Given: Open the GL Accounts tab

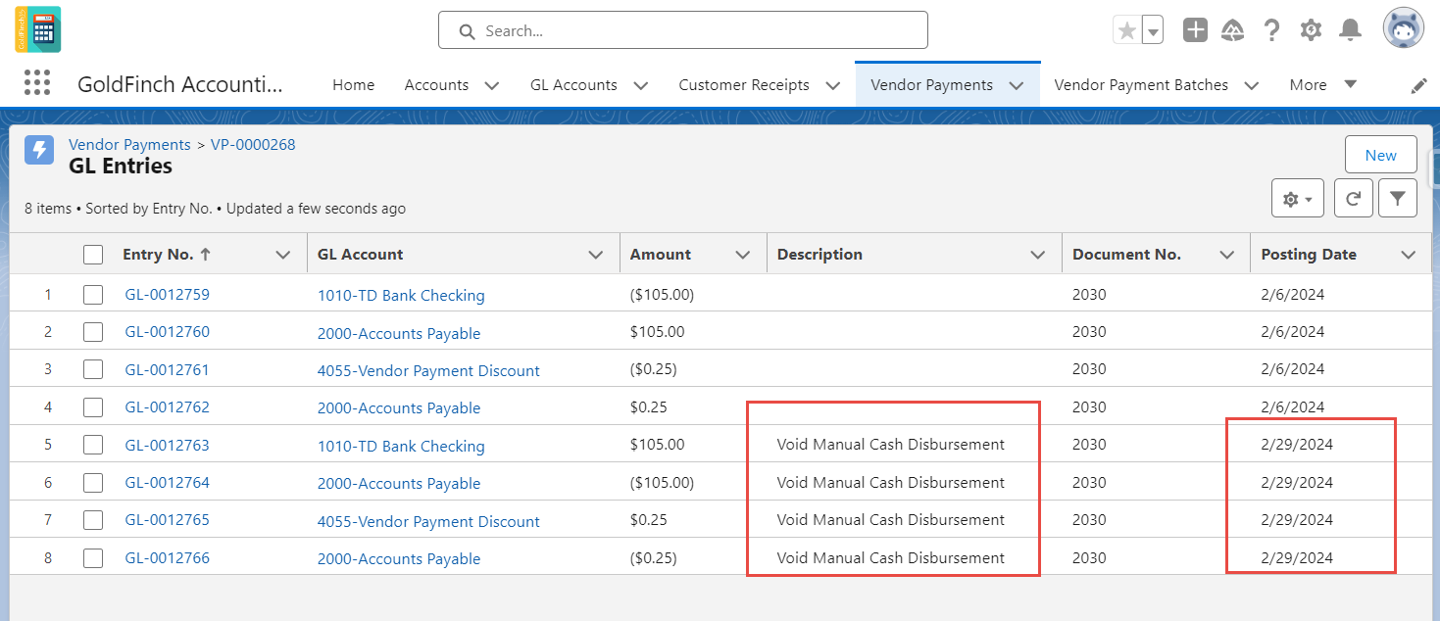Looking at the screenshot, I should 573,85.
